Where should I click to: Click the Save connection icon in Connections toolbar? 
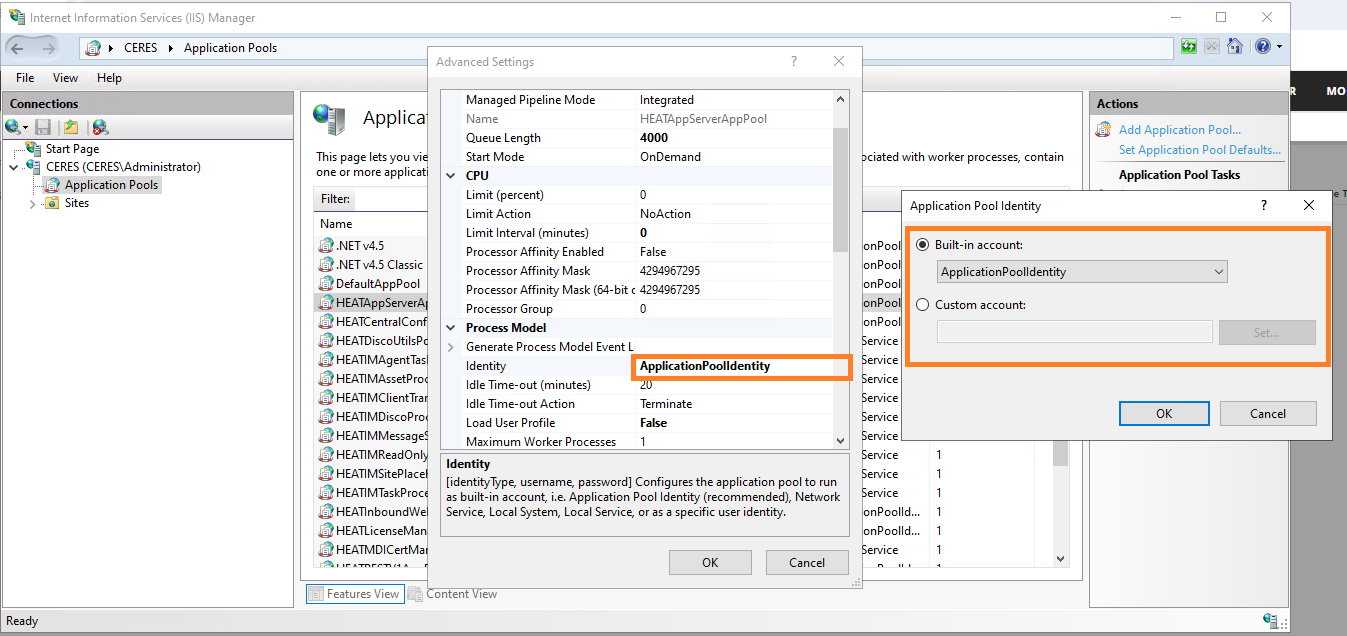[x=41, y=127]
